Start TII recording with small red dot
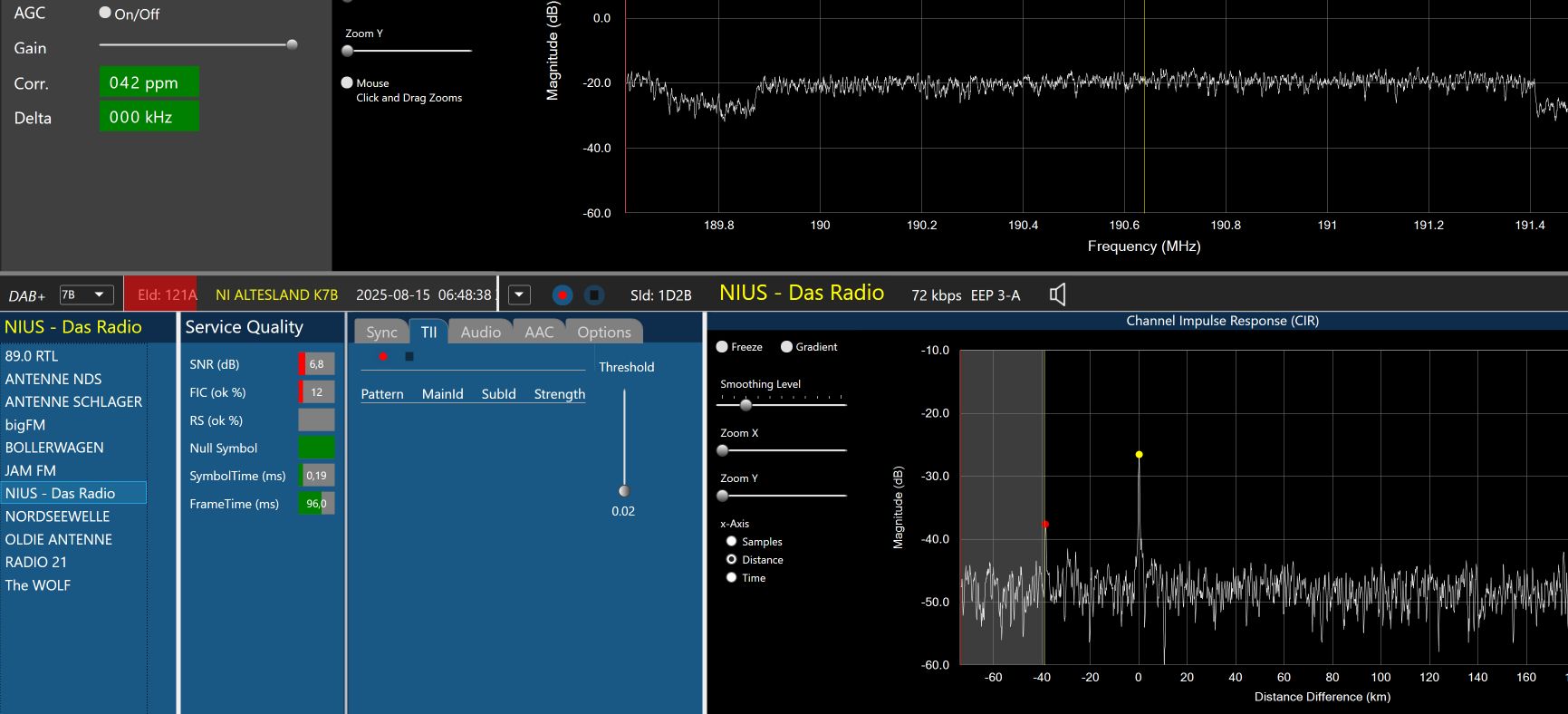The width and height of the screenshot is (1568, 714). coord(383,357)
